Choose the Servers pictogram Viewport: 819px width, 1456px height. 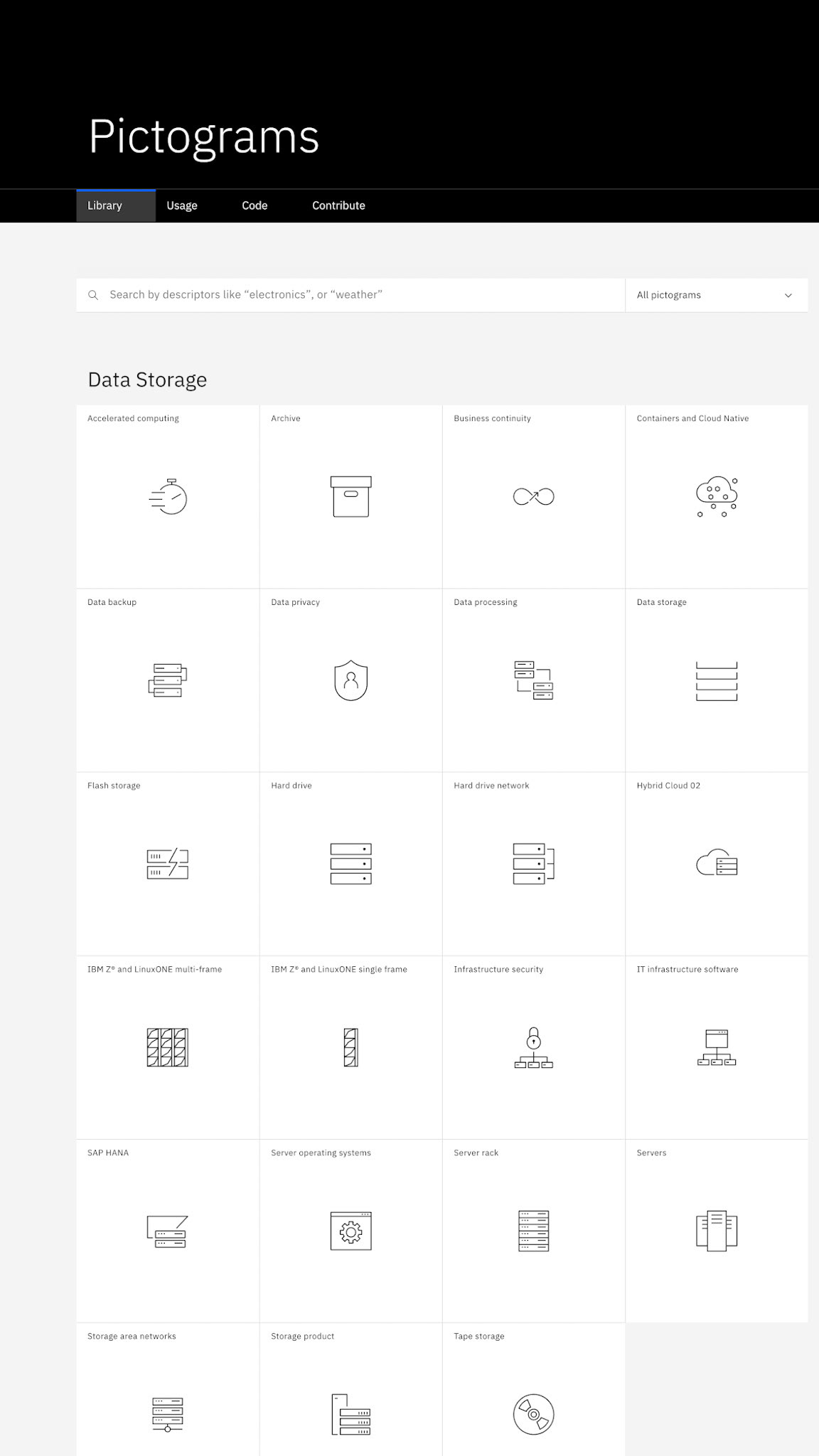[x=717, y=1231]
